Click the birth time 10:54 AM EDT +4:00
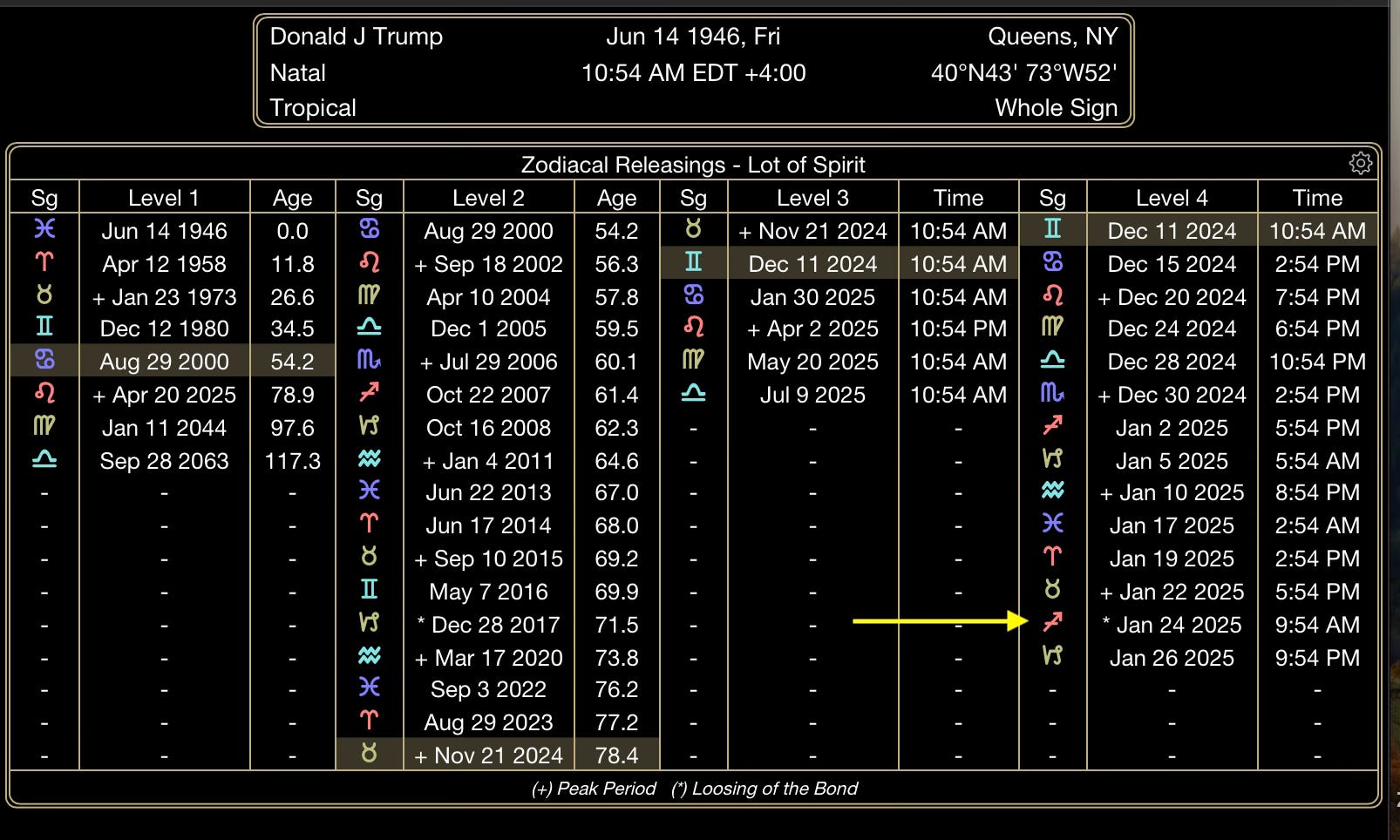This screenshot has width=1400, height=840. [693, 72]
